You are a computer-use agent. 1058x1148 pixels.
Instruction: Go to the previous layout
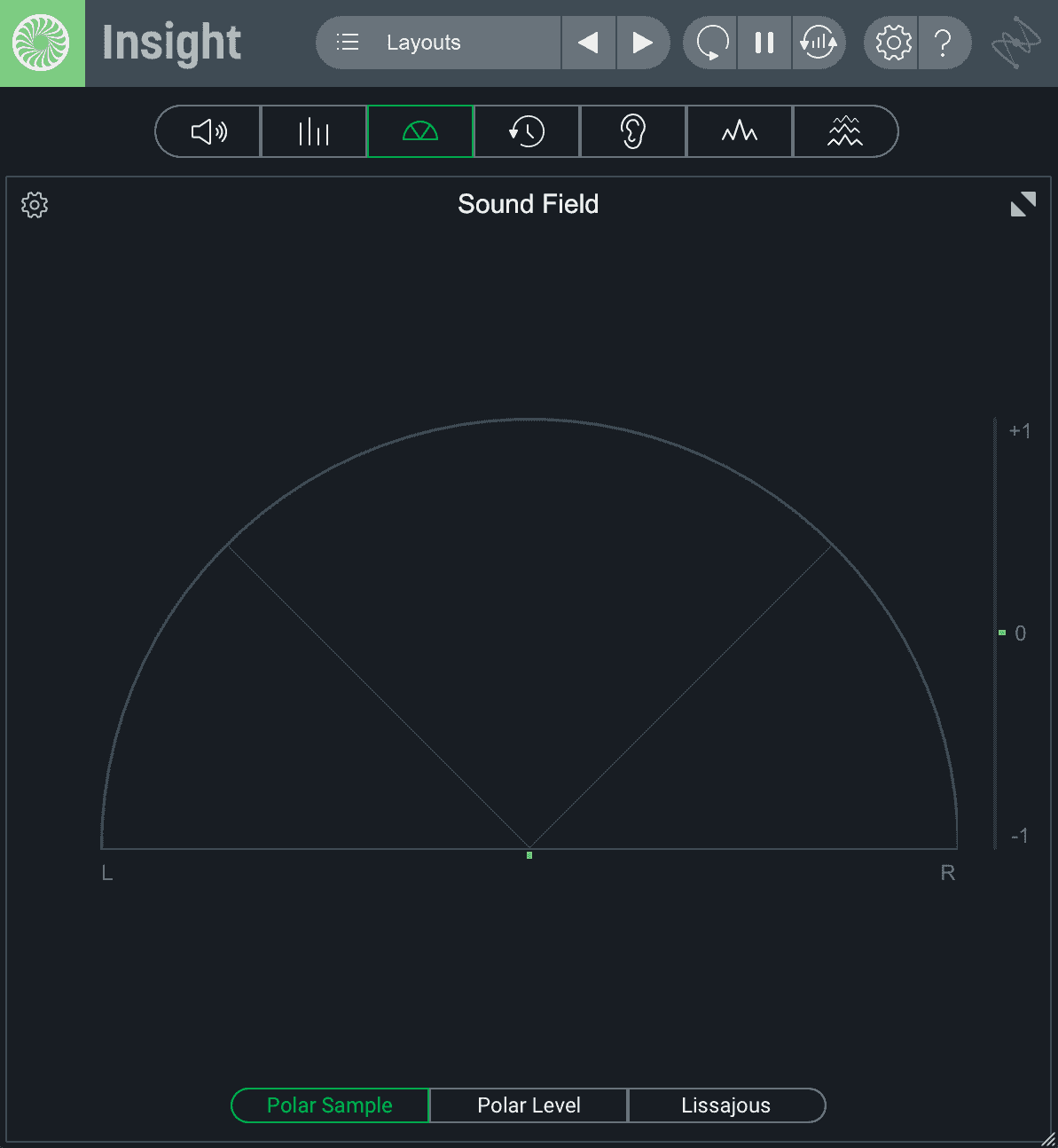588,43
